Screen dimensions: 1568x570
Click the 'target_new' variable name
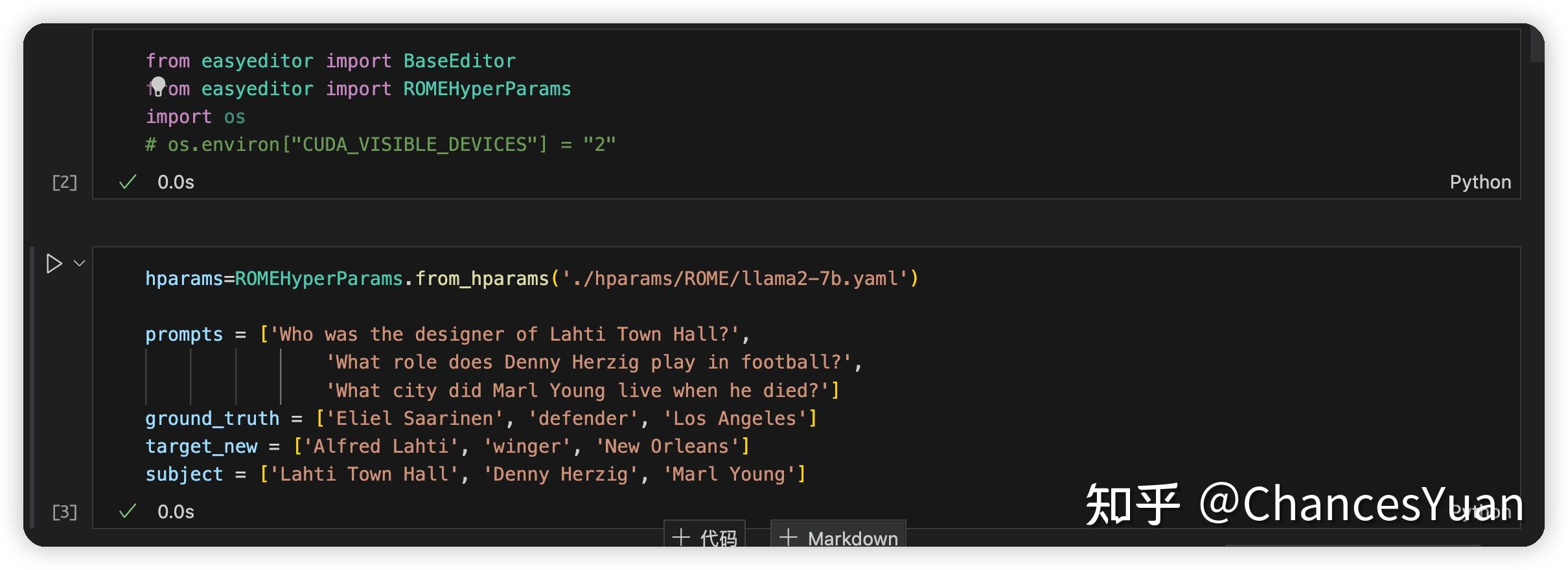pos(201,446)
